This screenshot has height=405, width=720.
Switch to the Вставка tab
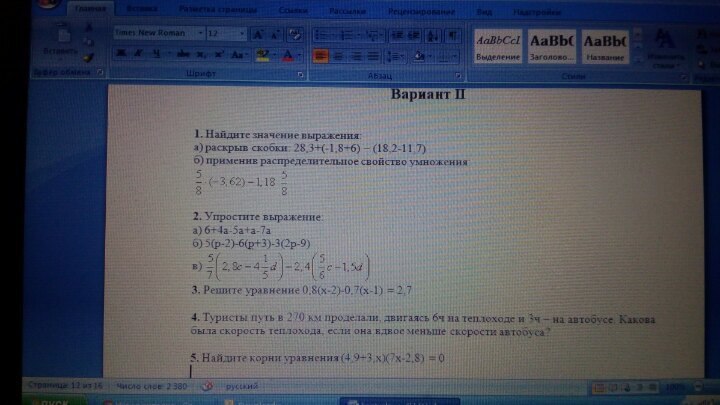(x=141, y=9)
